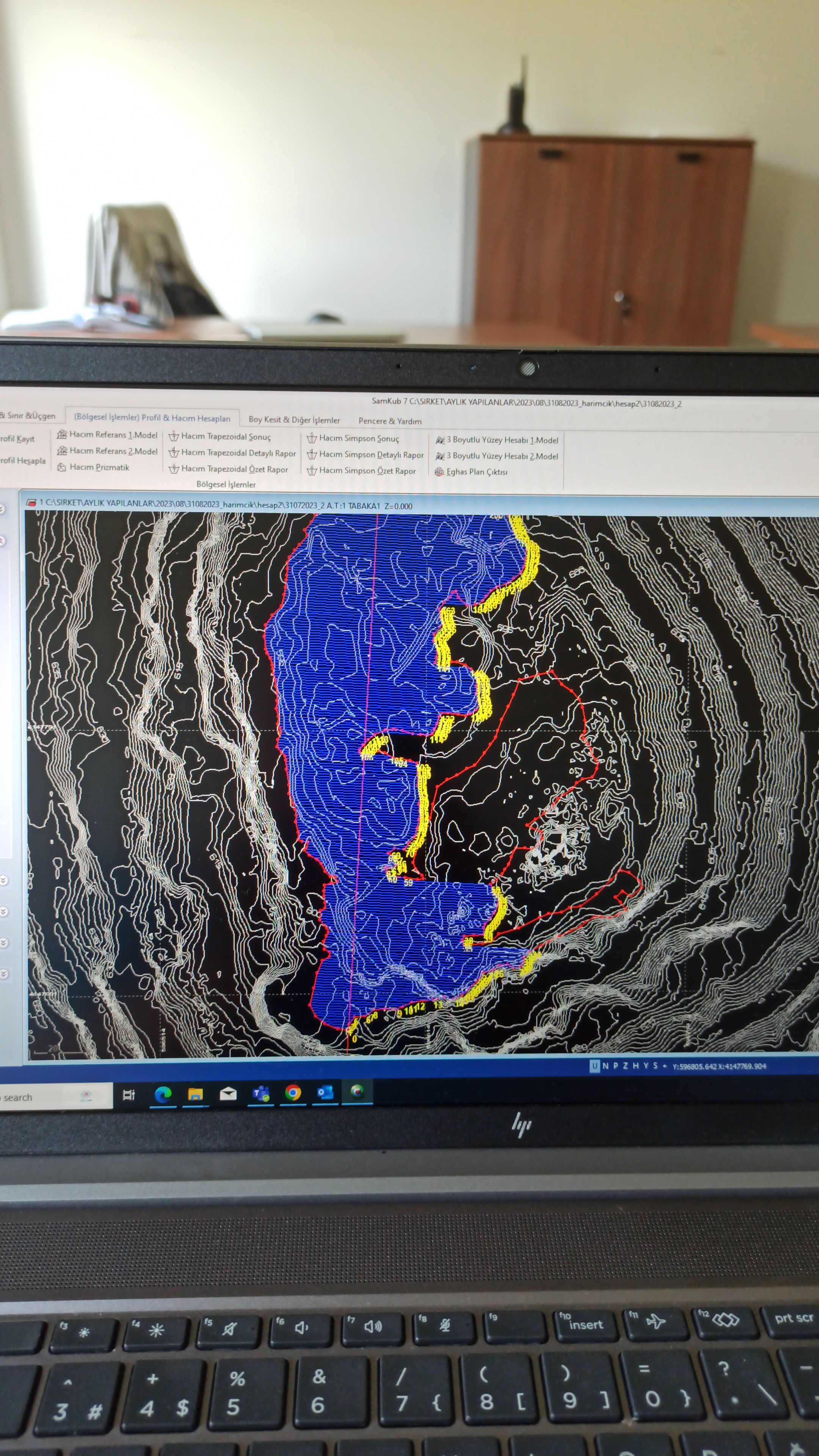Screen dimensions: 819x1456
Task: Expand the lowest left sidebar chevron
Action: [x=3, y=974]
